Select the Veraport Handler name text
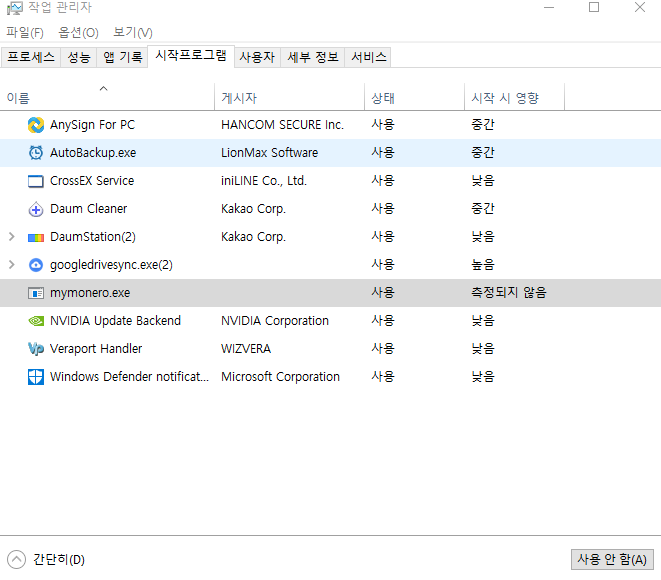 [x=96, y=349]
